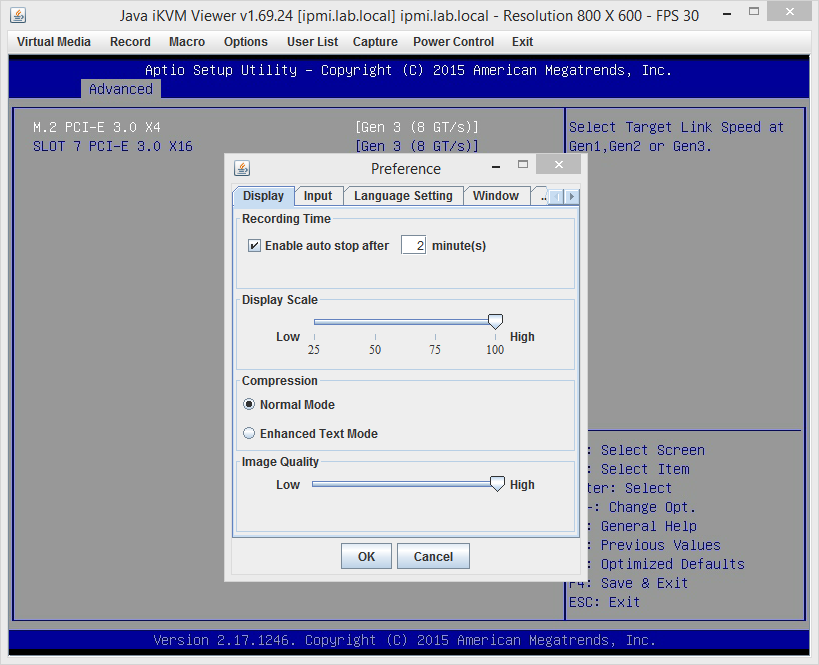Switch to the Window tab
The height and width of the screenshot is (665, 819).
(496, 196)
